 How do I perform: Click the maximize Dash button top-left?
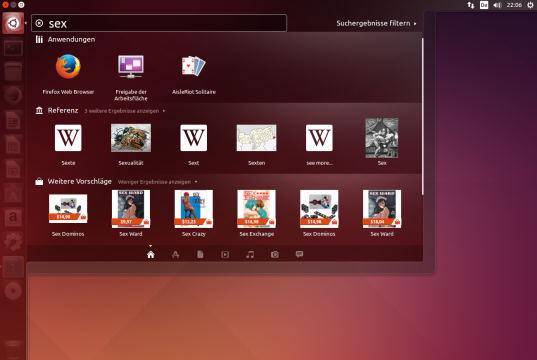[x=21, y=5]
